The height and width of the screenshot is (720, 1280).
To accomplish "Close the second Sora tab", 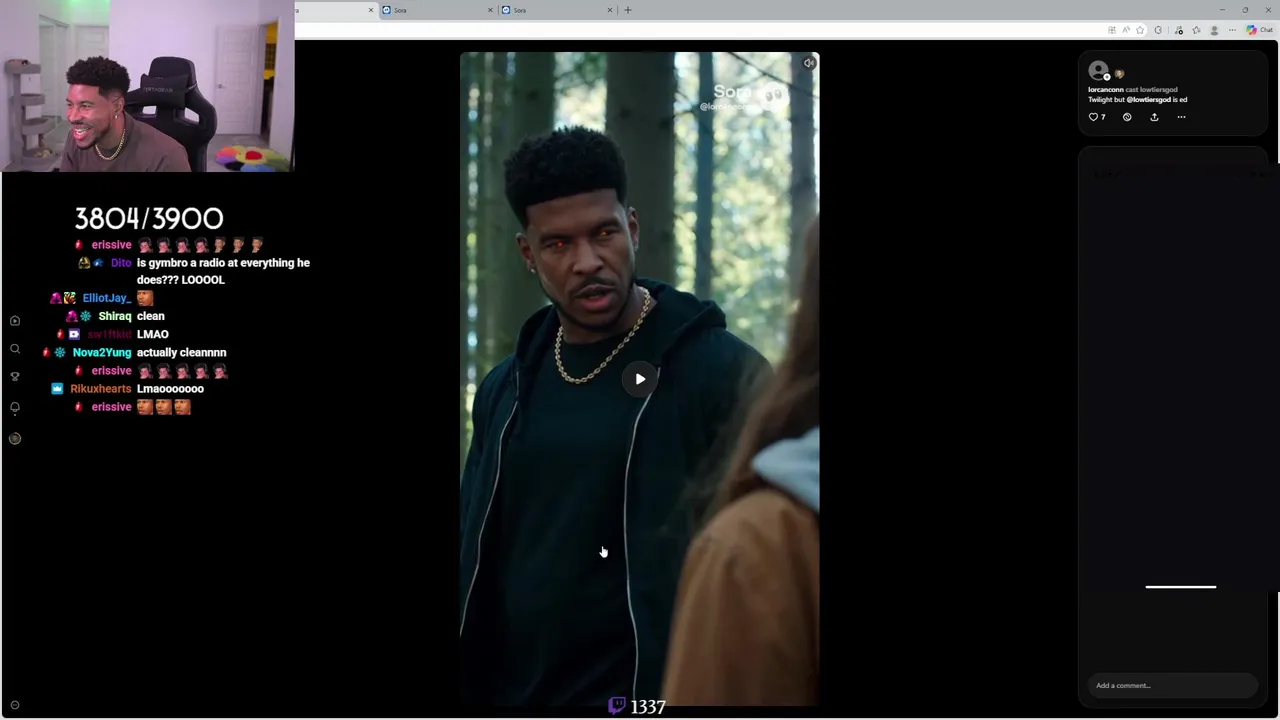I will (x=490, y=10).
